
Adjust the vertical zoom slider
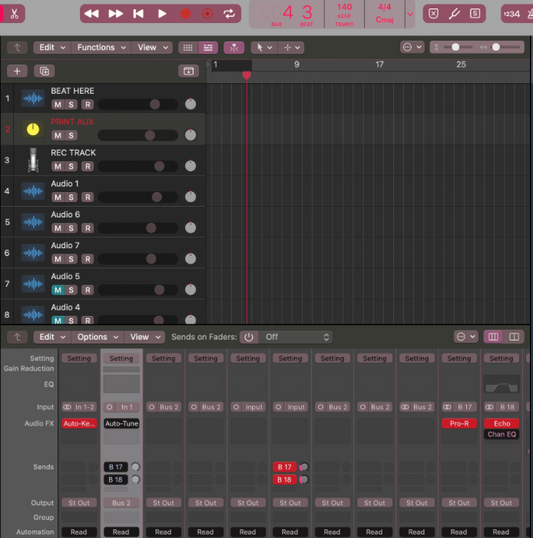click(455, 47)
